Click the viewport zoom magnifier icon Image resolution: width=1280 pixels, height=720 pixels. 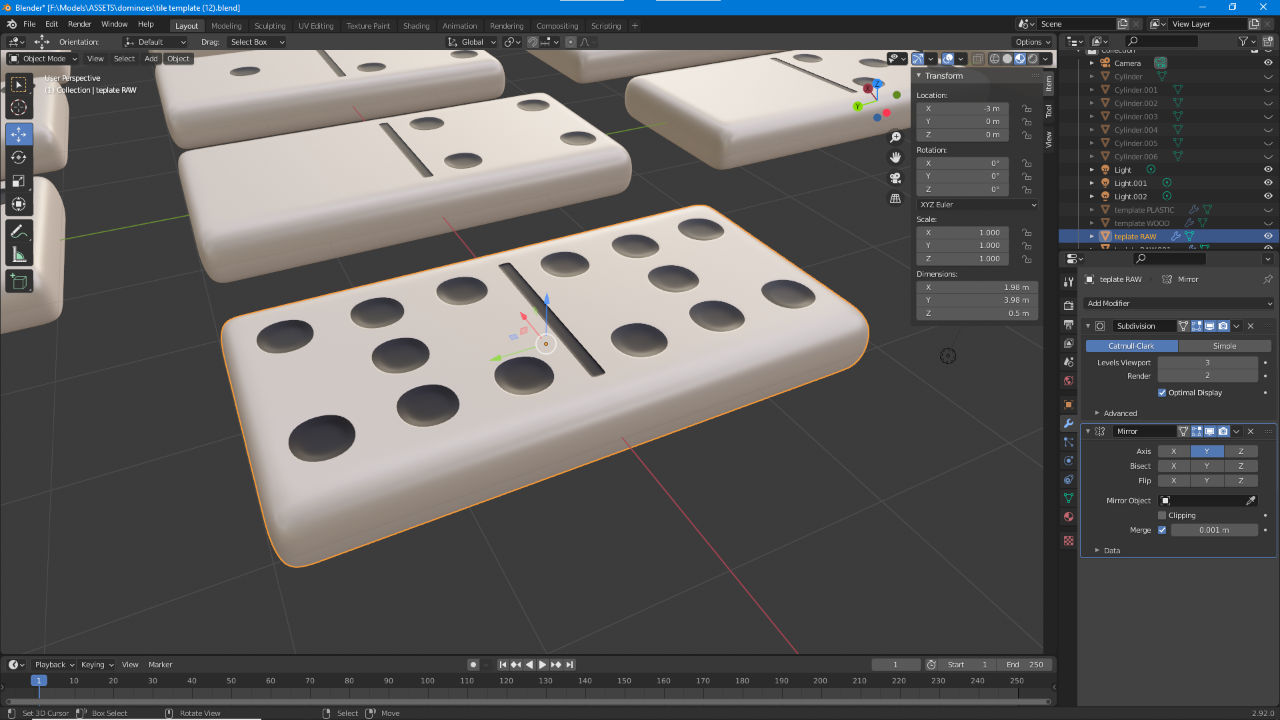point(895,138)
